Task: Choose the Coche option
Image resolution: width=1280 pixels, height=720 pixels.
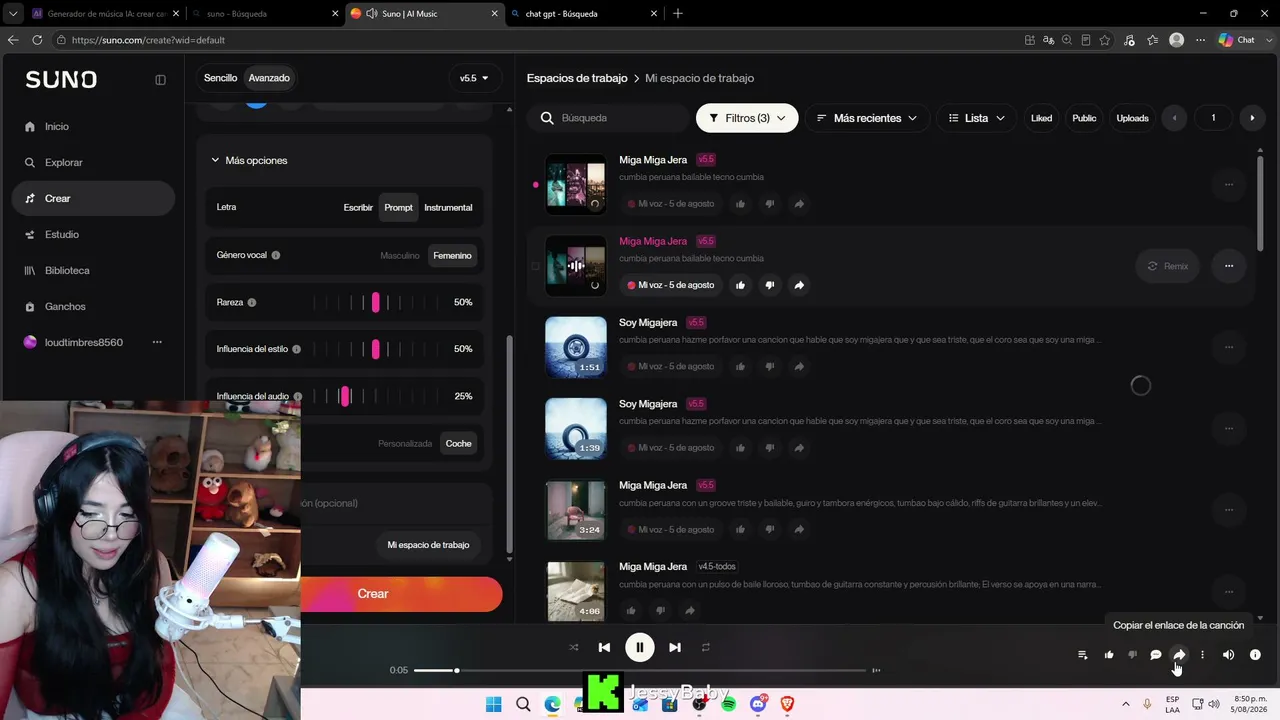Action: (459, 444)
